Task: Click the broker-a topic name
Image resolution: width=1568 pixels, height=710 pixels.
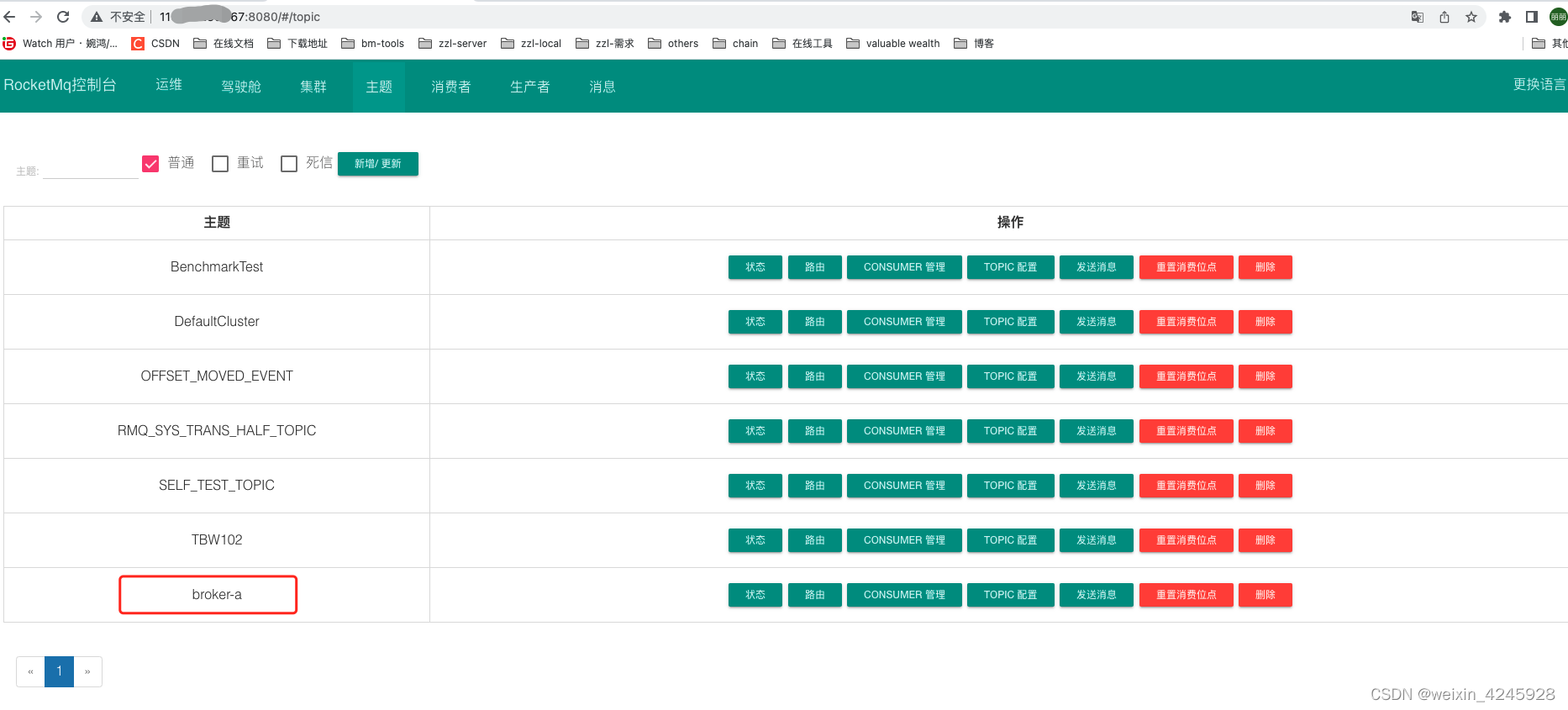Action: pos(217,595)
